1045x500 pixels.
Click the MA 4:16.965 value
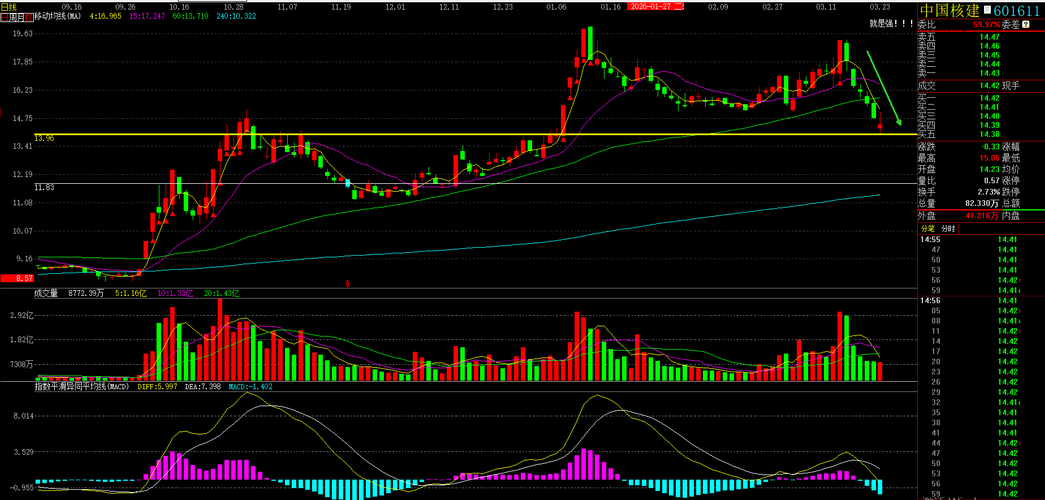[105, 17]
